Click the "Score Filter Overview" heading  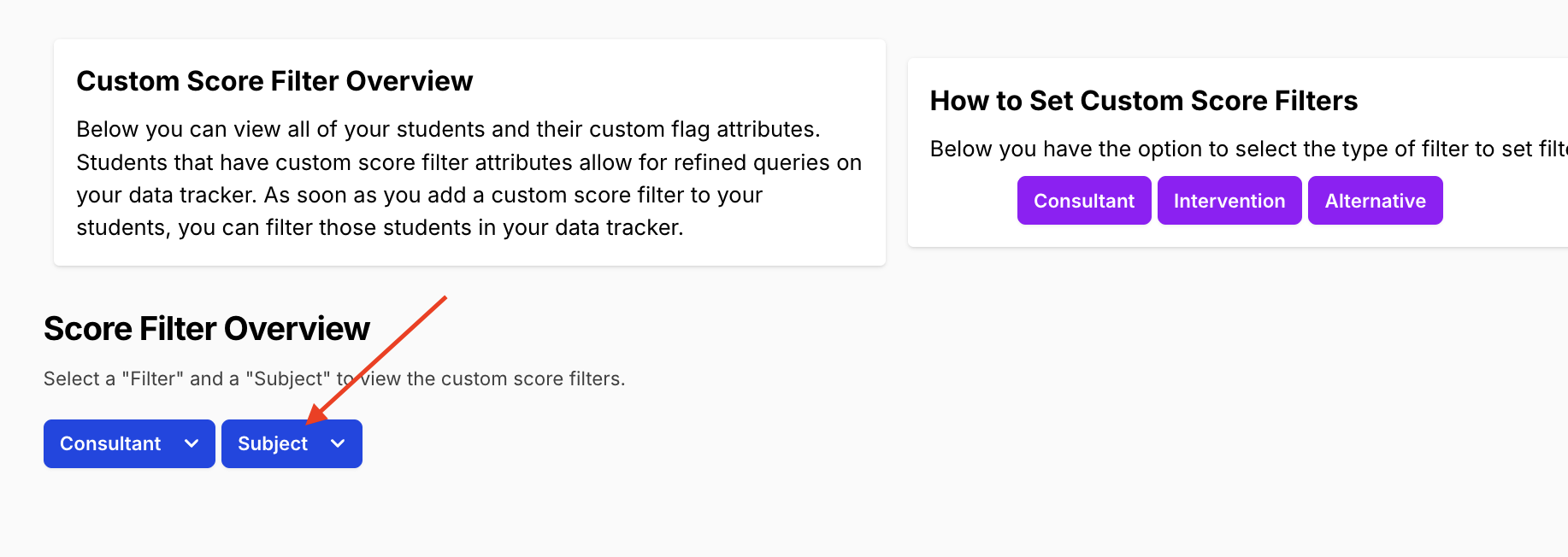click(207, 329)
